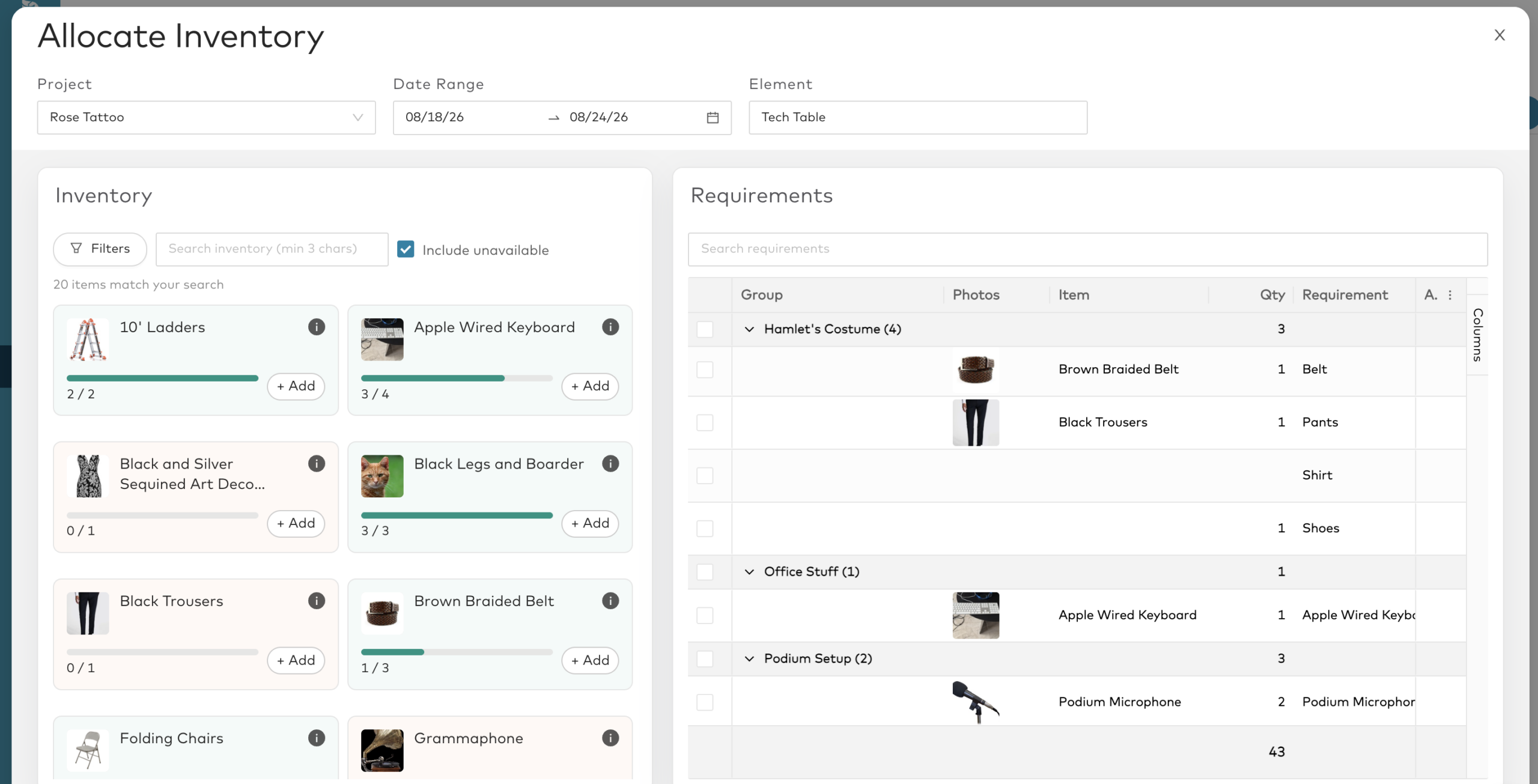Viewport: 1538px width, 784px height.
Task: Click the Grammaphone thumbnail image
Action: point(382,750)
